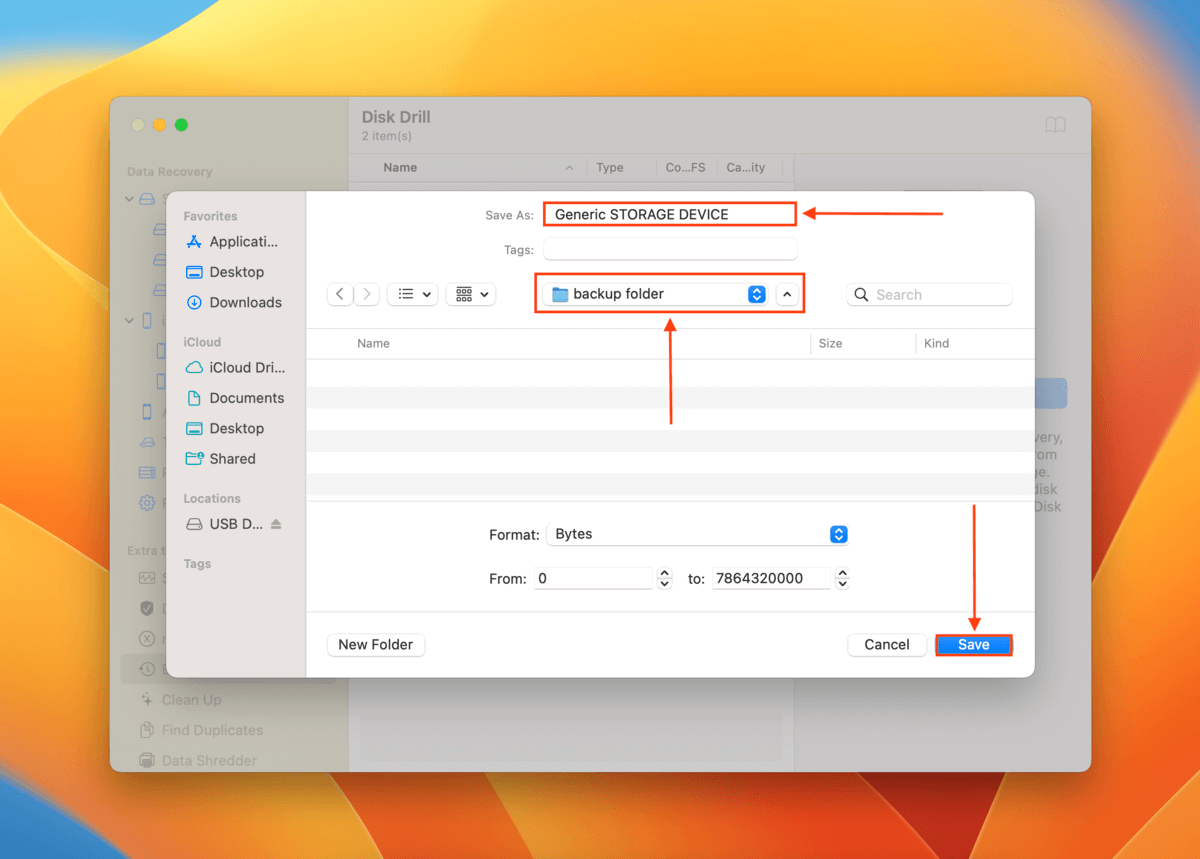
Task: Select Desktop under Favorites
Action: [x=226, y=272]
